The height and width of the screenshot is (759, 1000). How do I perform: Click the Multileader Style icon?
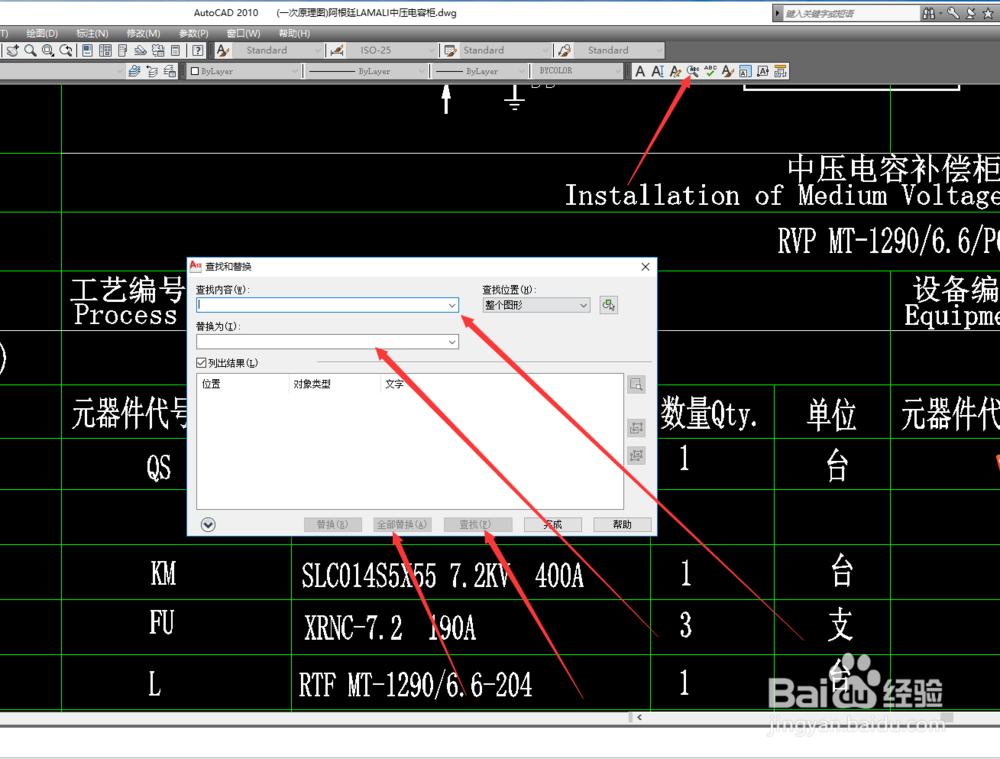click(564, 50)
